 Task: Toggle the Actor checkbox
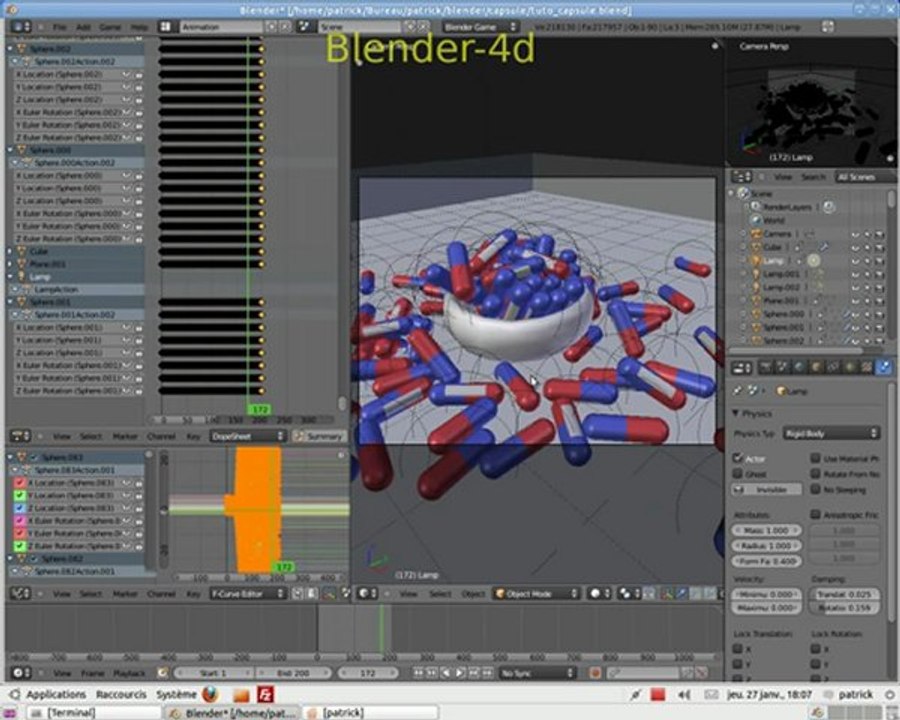(x=738, y=458)
